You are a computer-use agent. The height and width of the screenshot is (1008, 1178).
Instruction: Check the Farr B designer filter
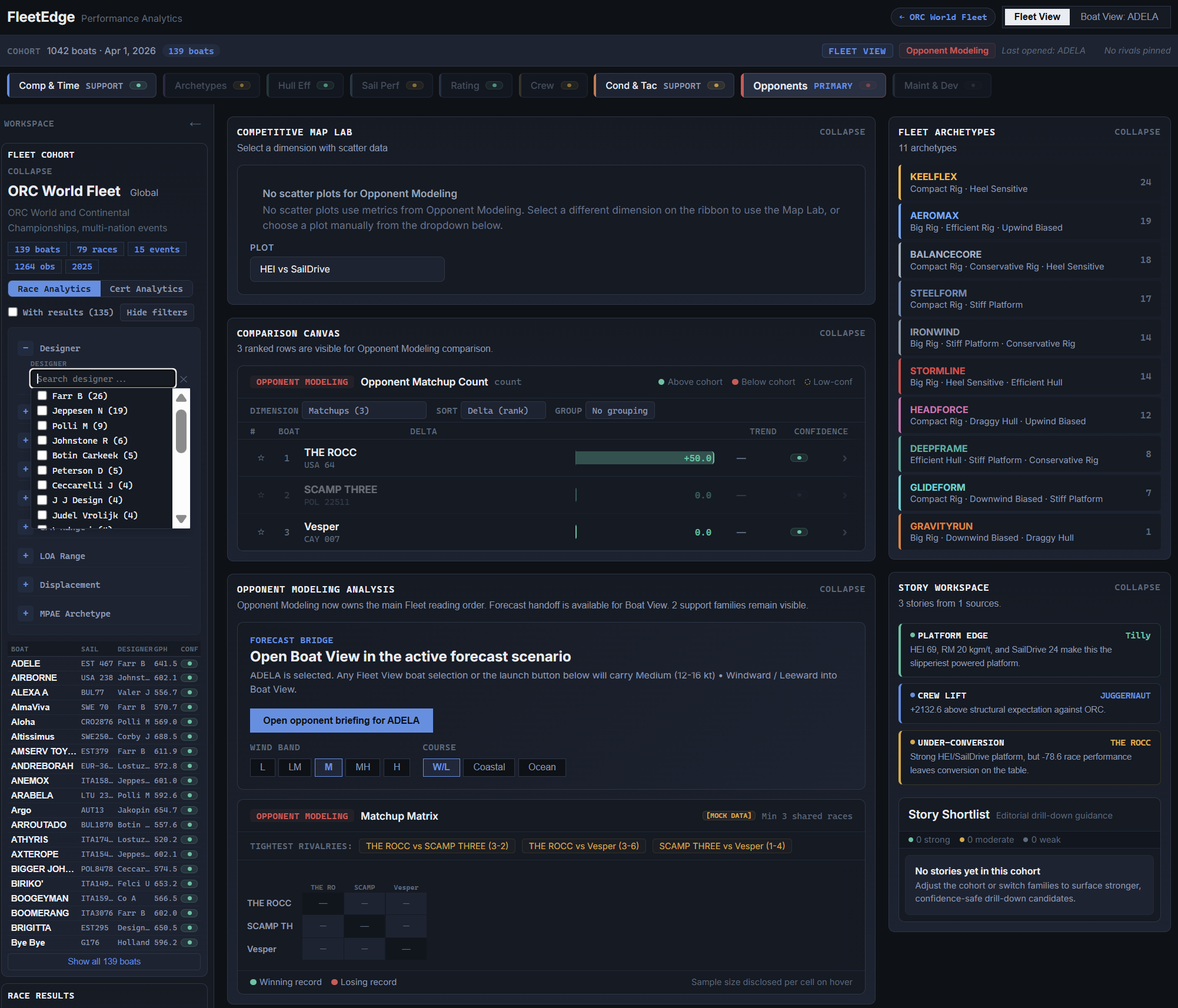(x=42, y=396)
